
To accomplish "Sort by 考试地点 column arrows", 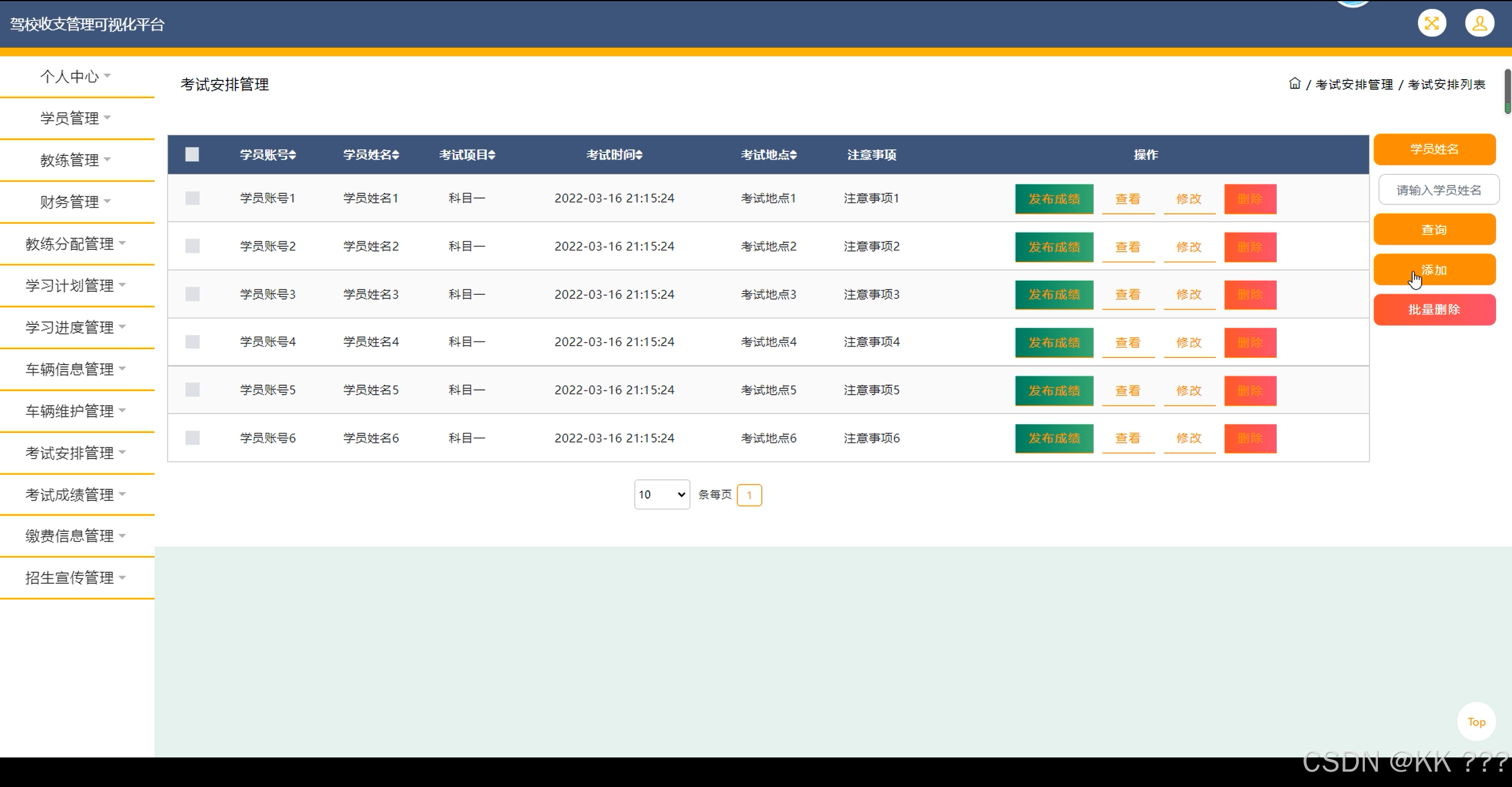I will 793,155.
